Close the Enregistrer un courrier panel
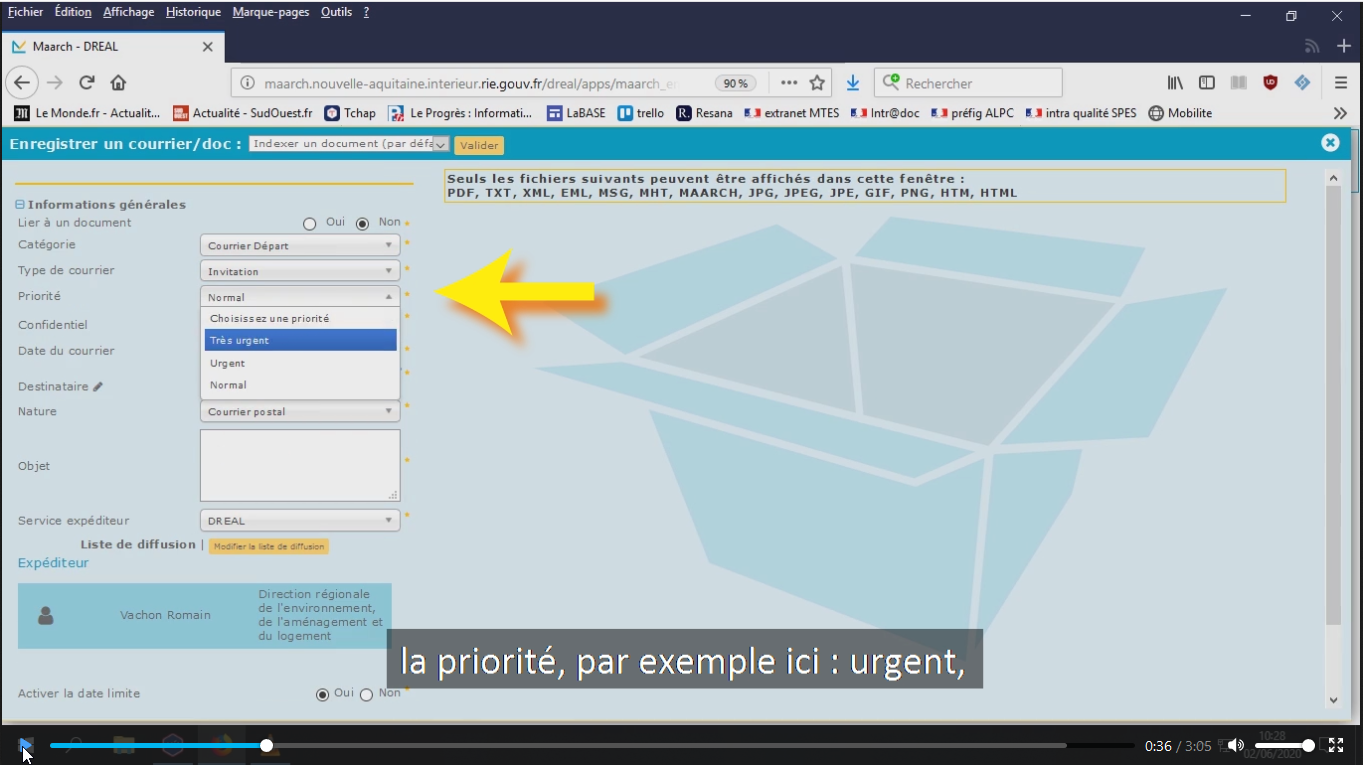The height and width of the screenshot is (765, 1363). click(1330, 143)
